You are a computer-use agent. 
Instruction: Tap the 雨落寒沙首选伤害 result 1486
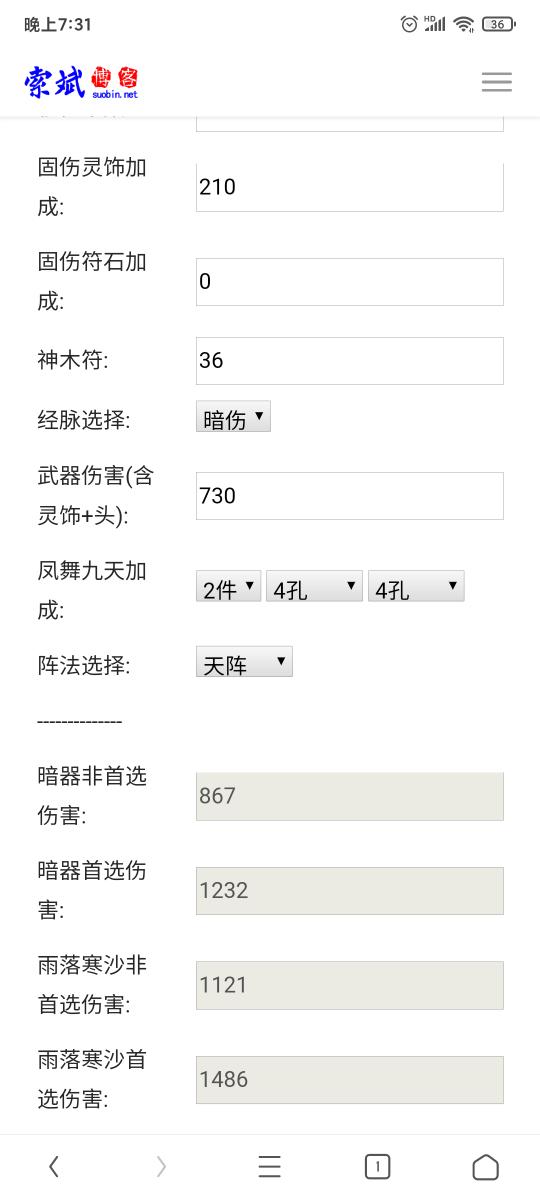coord(350,1079)
